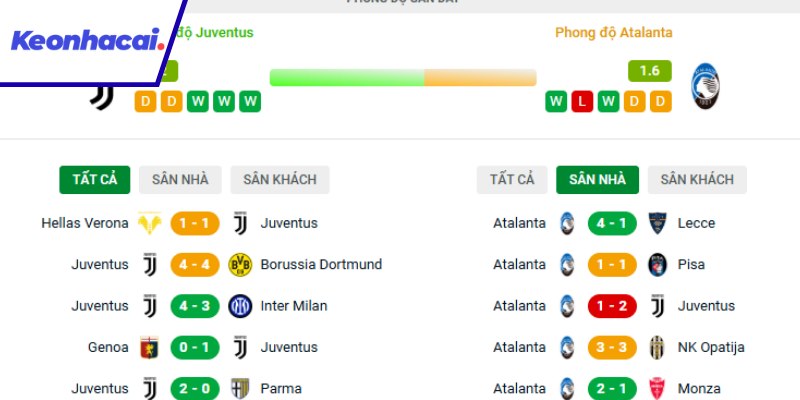Image resolution: width=800 pixels, height=400 pixels.
Task: Switch Juventus matches to 'SÂN KHÁCH'
Action: tap(280, 180)
